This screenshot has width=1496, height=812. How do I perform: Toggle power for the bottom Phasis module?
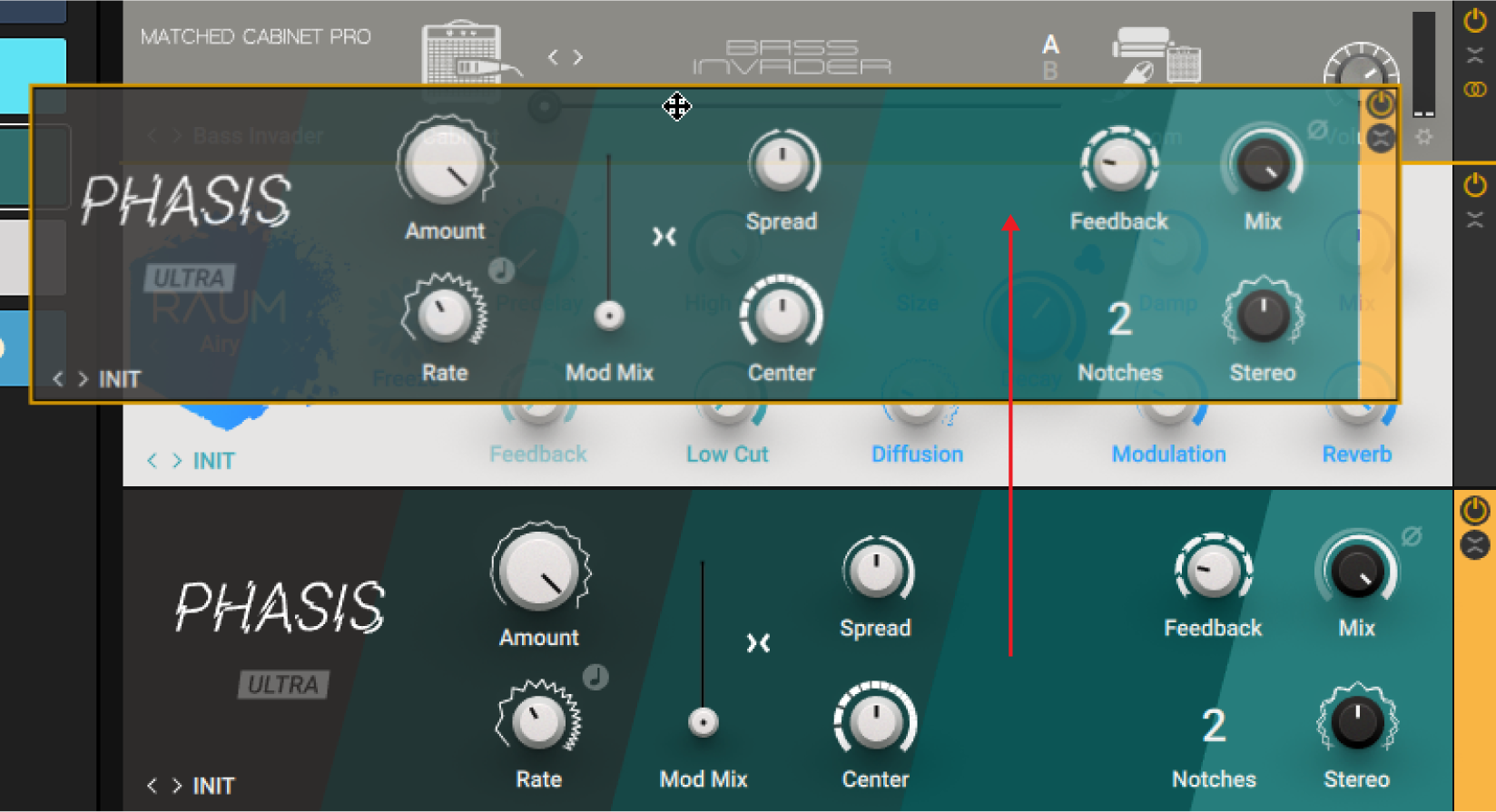(1475, 511)
